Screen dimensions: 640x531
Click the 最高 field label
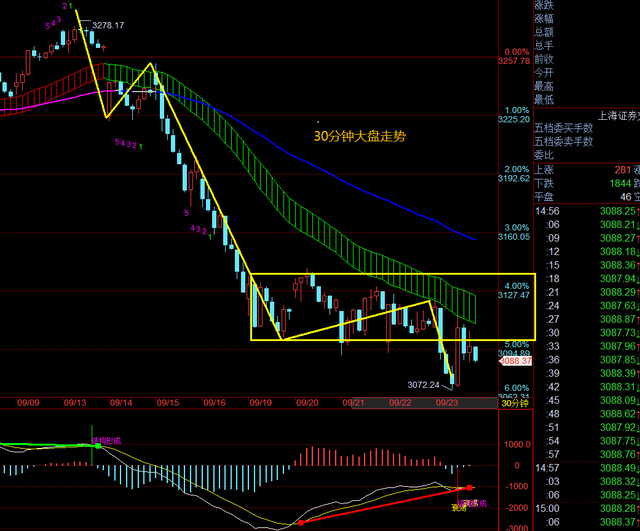coord(544,86)
